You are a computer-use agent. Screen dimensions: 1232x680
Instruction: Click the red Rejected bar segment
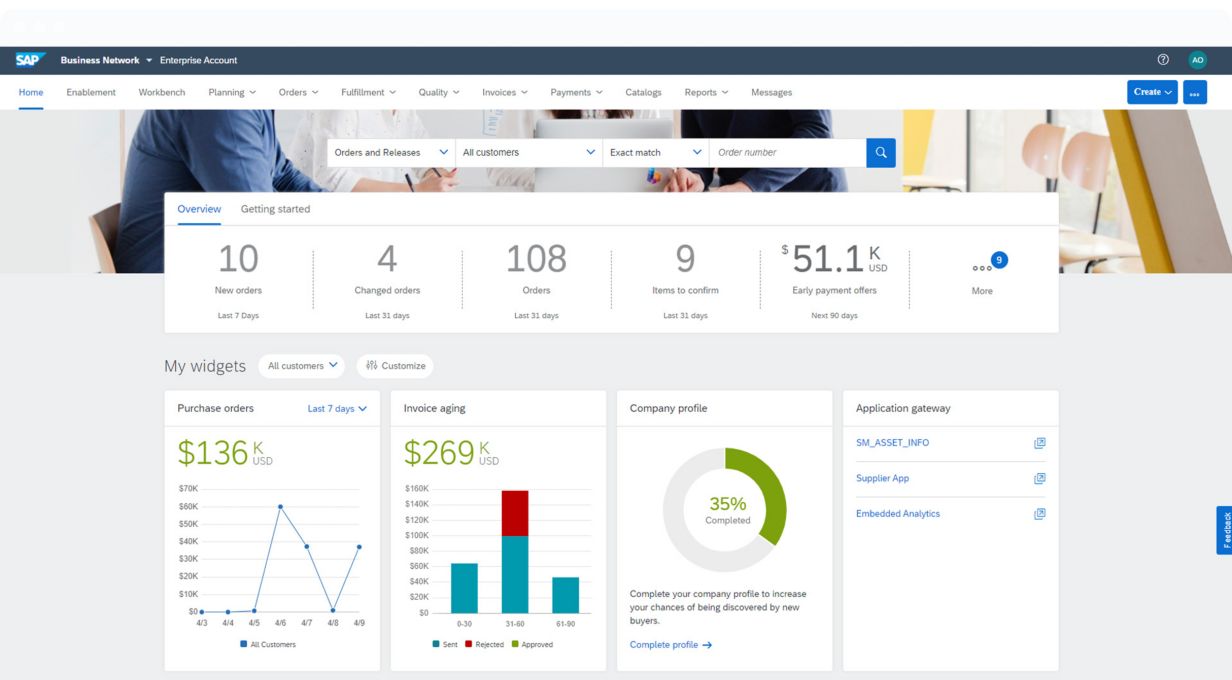point(514,513)
